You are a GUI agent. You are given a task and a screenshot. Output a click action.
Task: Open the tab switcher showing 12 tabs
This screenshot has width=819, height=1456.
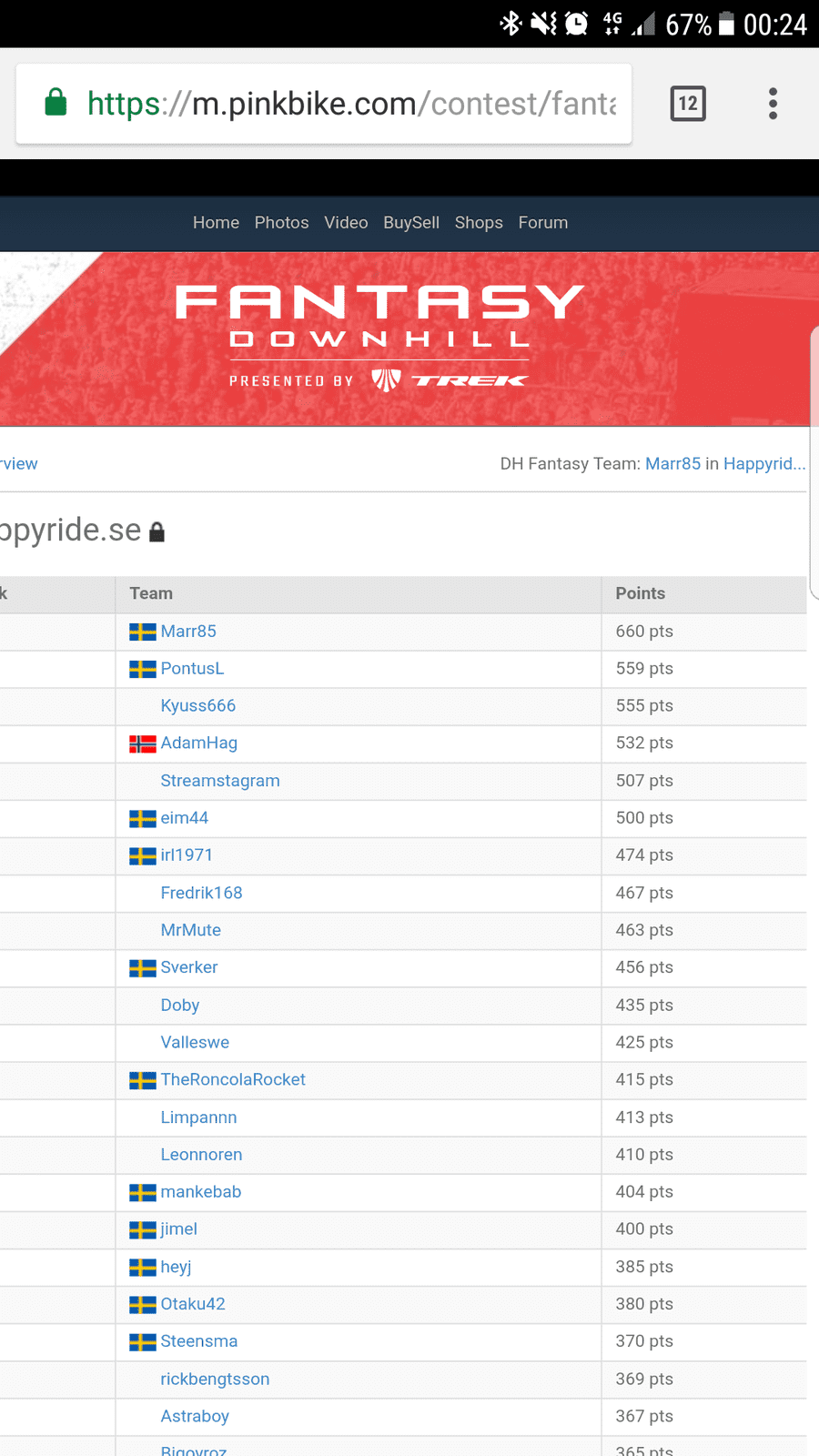688,104
